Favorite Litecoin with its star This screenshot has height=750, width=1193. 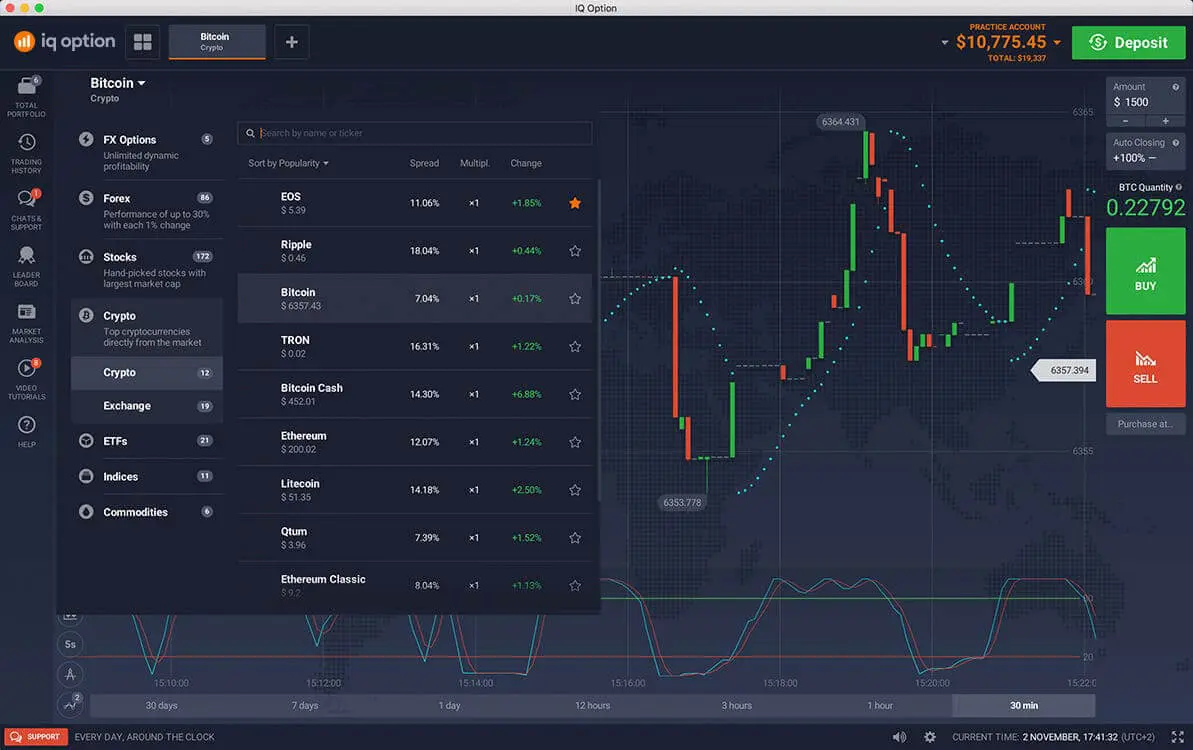(x=575, y=490)
